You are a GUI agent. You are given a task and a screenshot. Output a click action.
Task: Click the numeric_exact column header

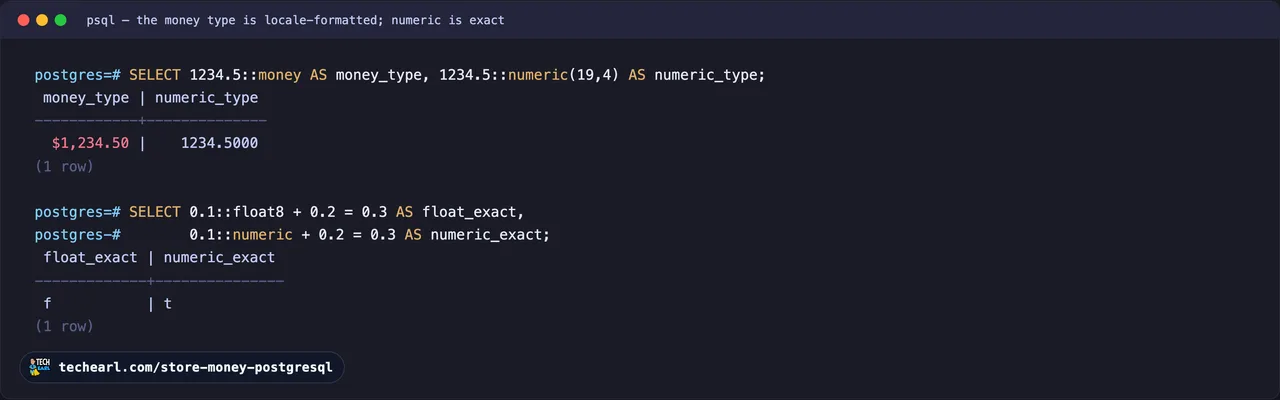(x=219, y=257)
